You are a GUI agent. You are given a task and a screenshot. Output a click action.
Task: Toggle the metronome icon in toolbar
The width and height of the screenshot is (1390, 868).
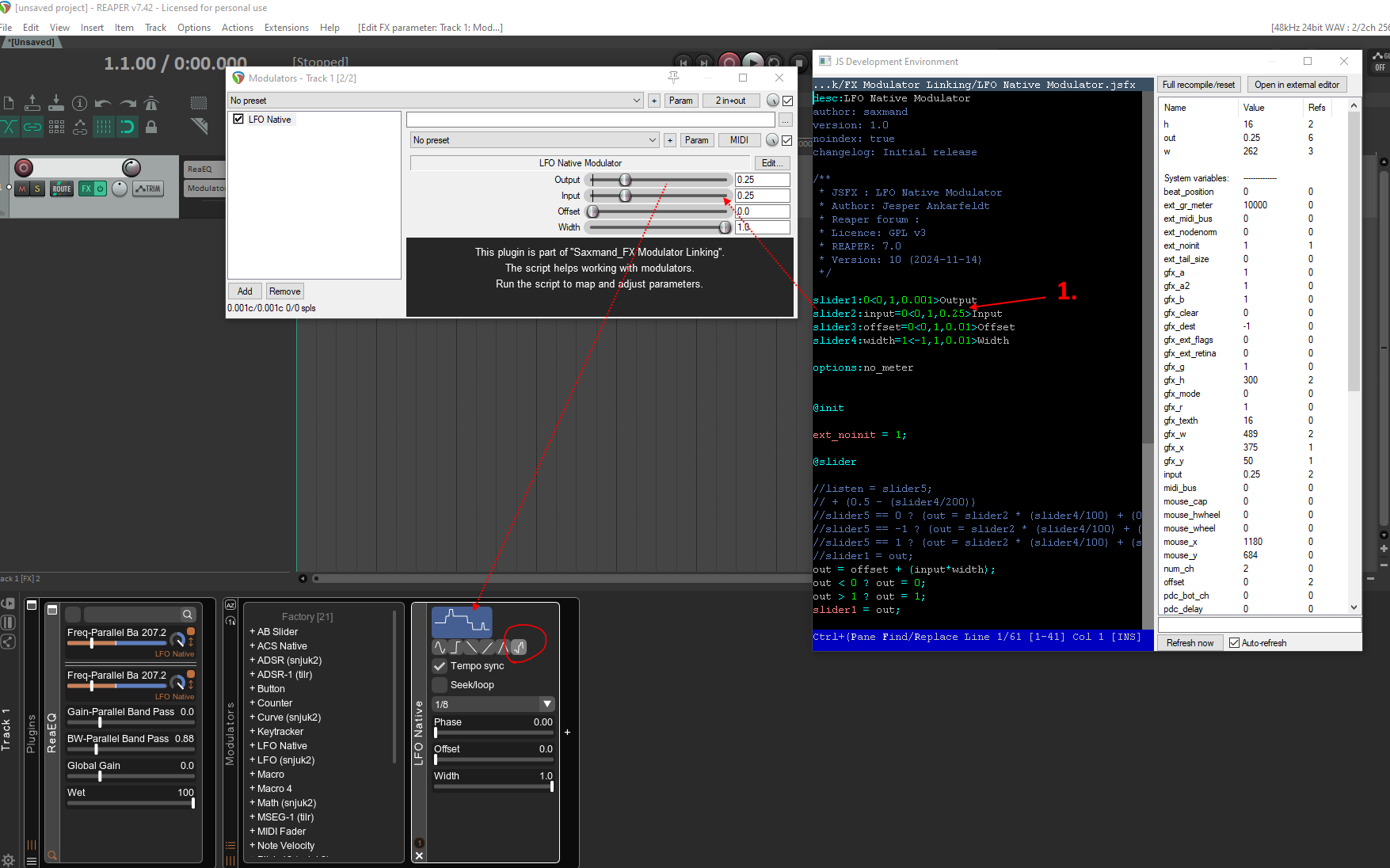point(151,103)
